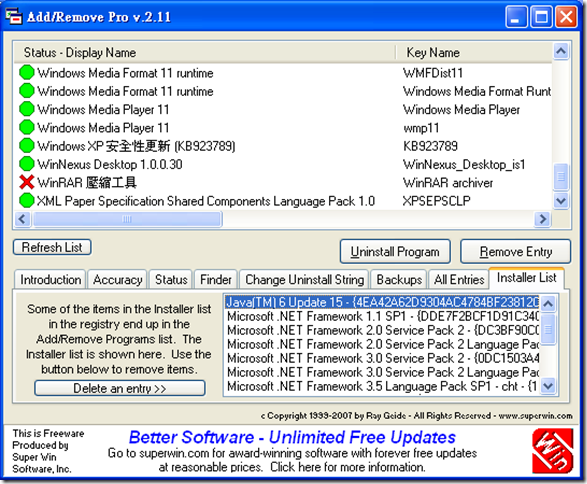Click the installer list scroll down arrow

[548, 386]
